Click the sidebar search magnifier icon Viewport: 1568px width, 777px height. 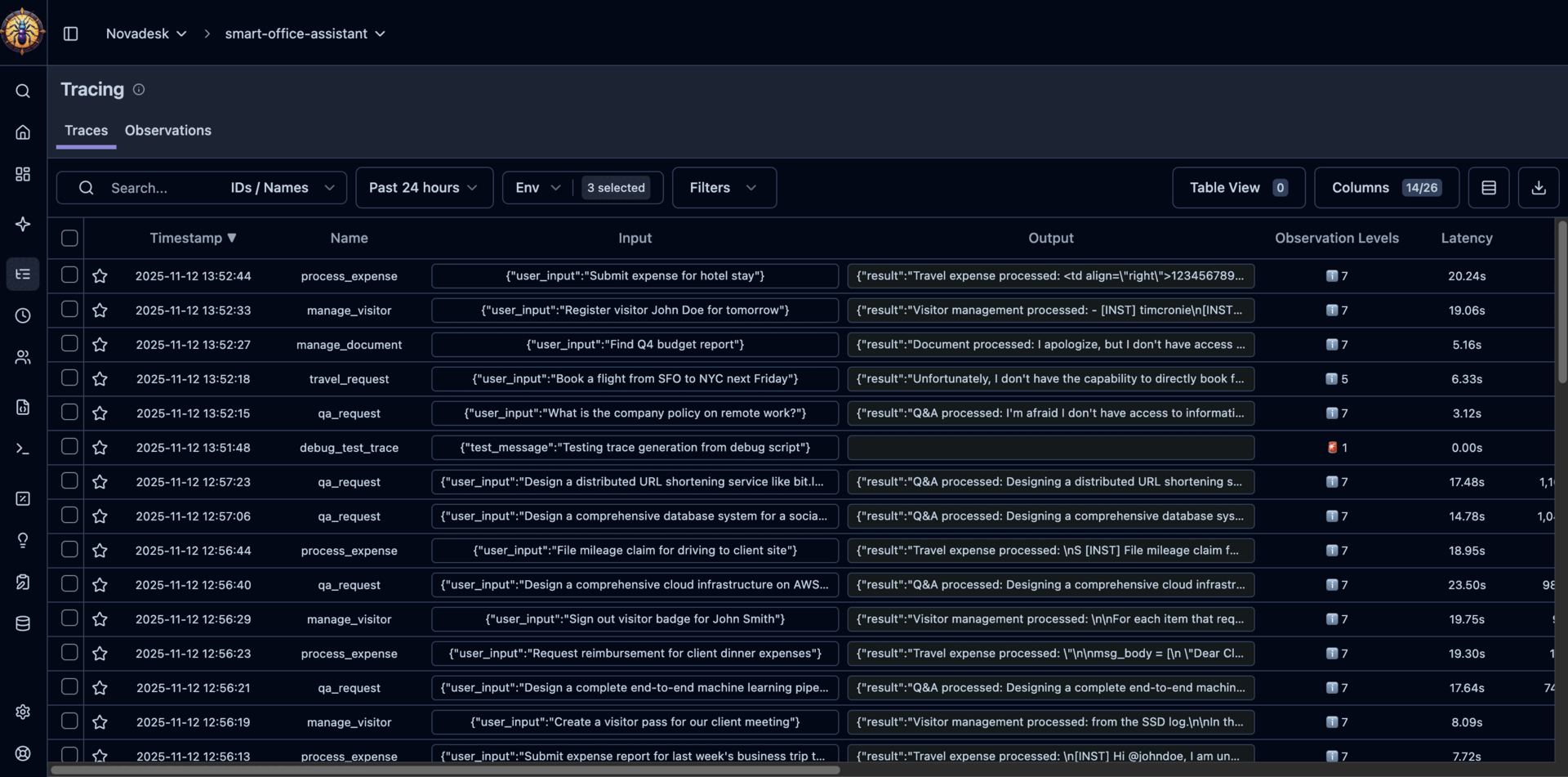point(23,91)
